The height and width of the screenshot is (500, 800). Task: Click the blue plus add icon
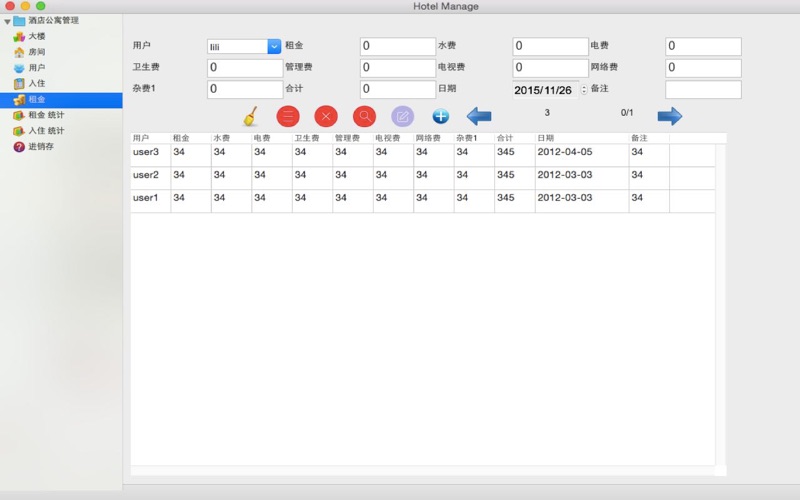440,116
